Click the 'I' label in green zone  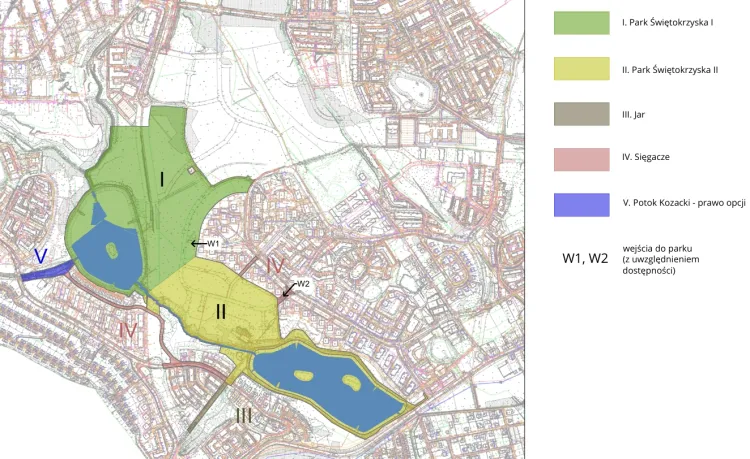pyautogui.click(x=162, y=180)
